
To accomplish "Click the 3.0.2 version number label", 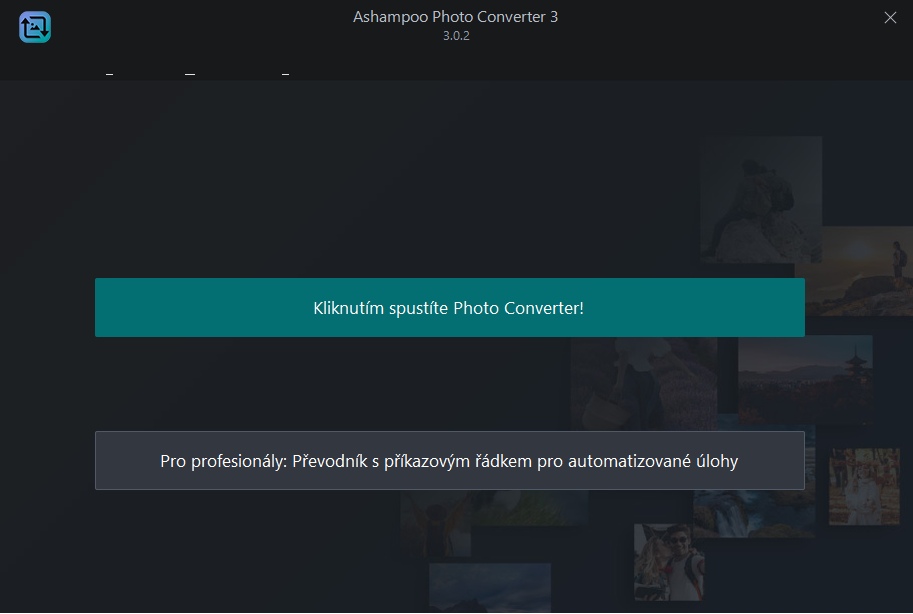I will 456,36.
